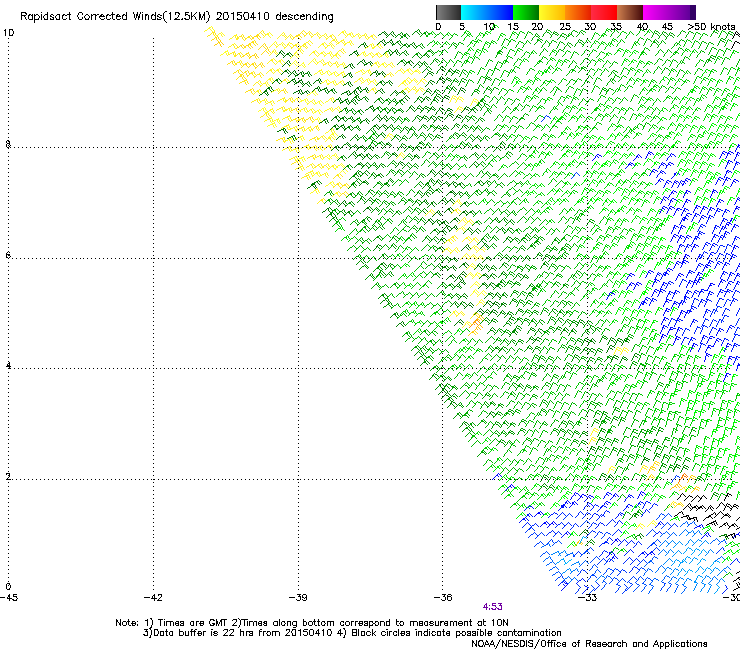Viewport: 740px width, 650px height.
Task: Click the red 30-35 knots color swatch
Action: tap(604, 12)
